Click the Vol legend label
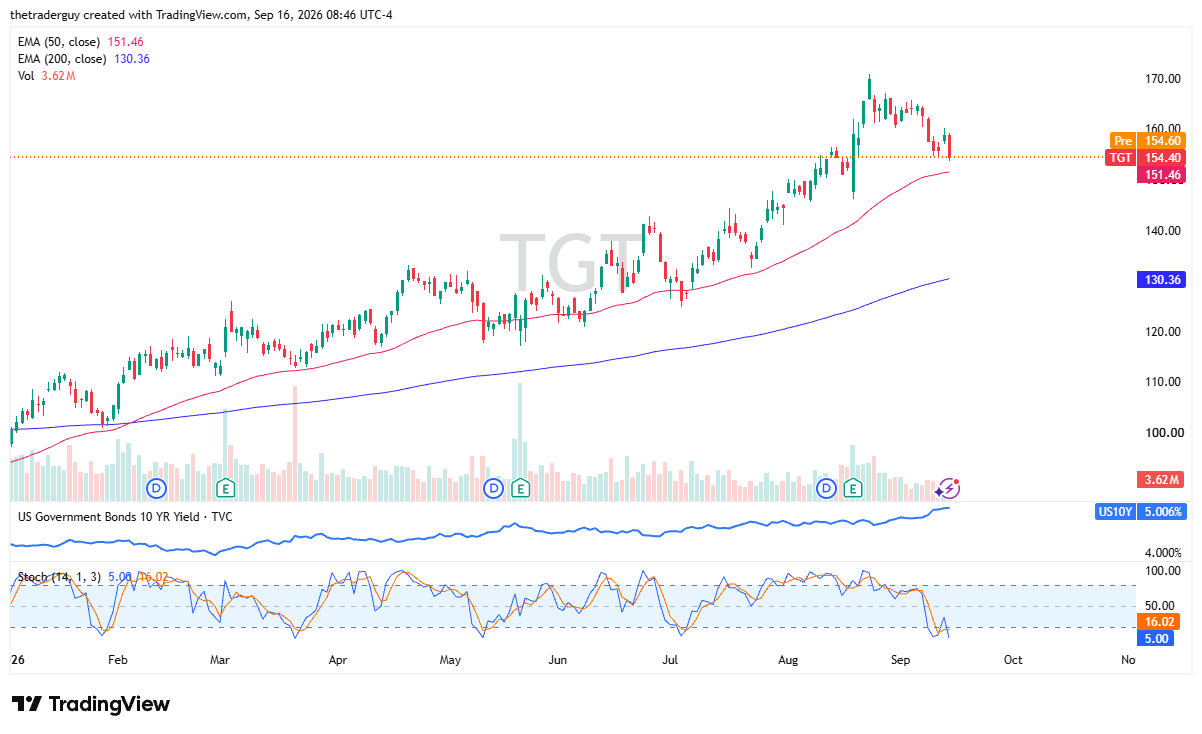This screenshot has width=1202, height=734. (x=27, y=76)
